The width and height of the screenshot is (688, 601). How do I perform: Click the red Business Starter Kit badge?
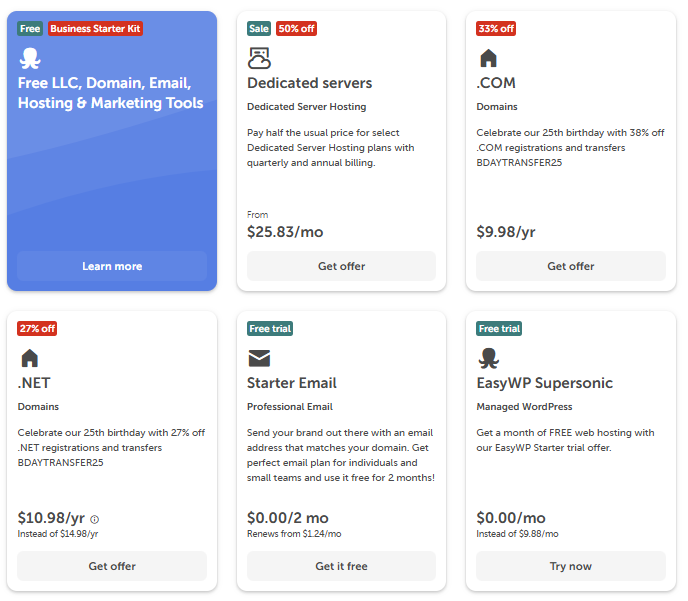96,29
